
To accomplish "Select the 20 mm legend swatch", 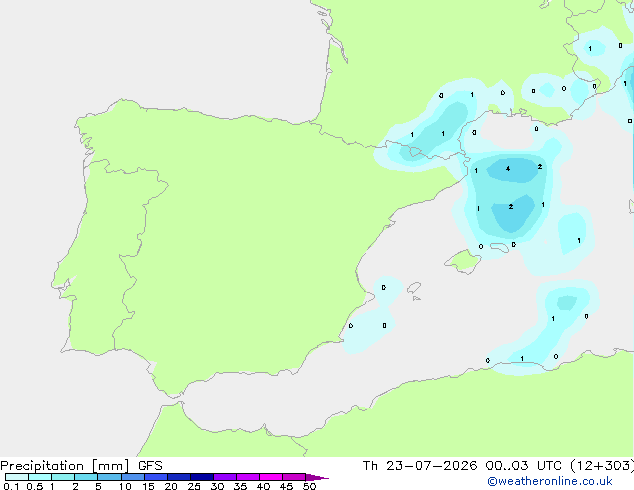I will 179,477.
